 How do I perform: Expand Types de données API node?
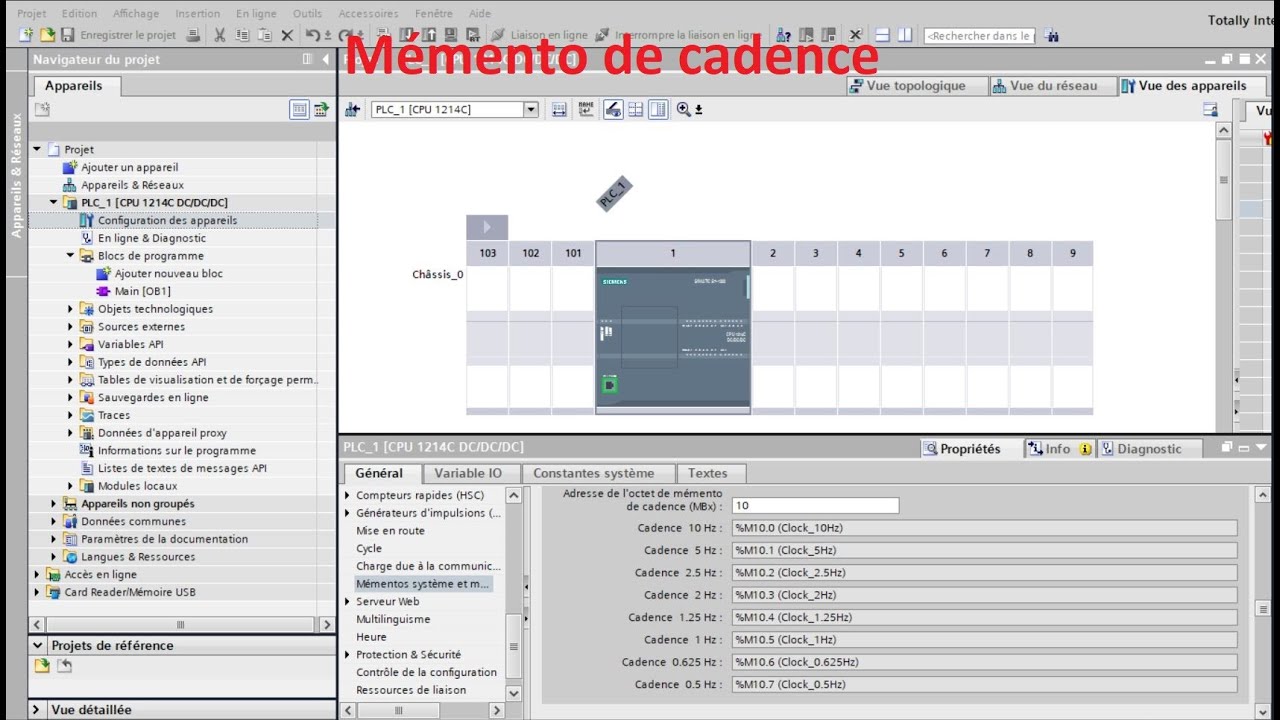coord(71,362)
